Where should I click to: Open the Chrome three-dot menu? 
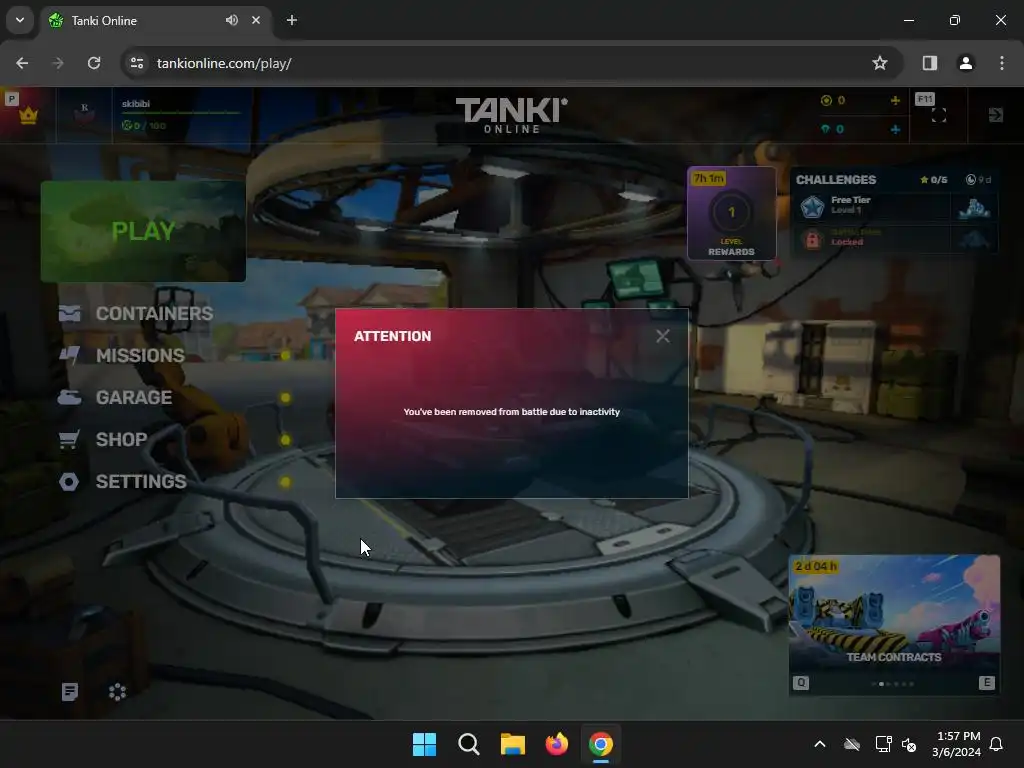click(x=1002, y=63)
